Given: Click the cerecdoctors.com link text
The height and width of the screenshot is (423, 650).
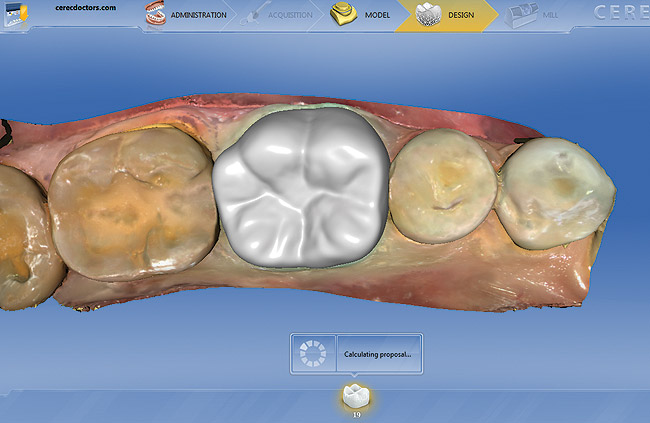Looking at the screenshot, I should coord(86,7).
